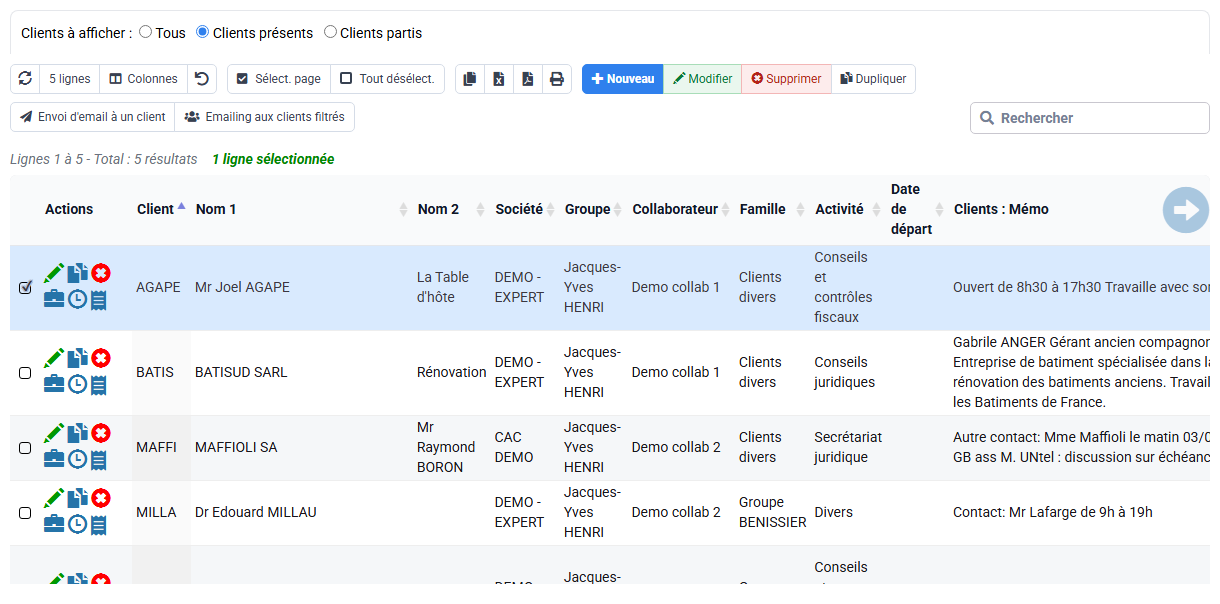Click the Rechercher search field
This screenshot has width=1220, height=604.
[1090, 118]
